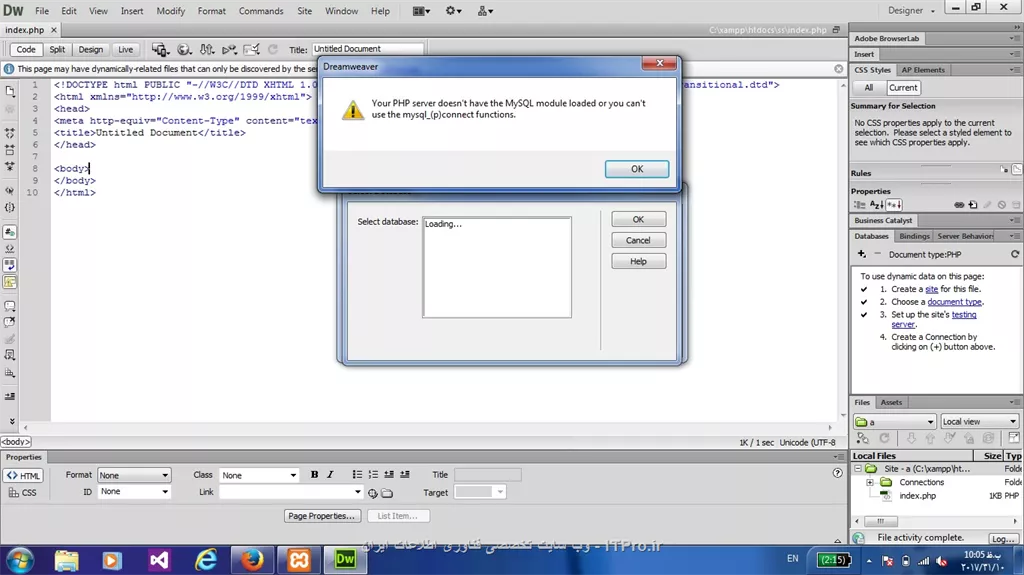
Task: Follow the 'site' link in Databases panel
Action: click(x=931, y=289)
